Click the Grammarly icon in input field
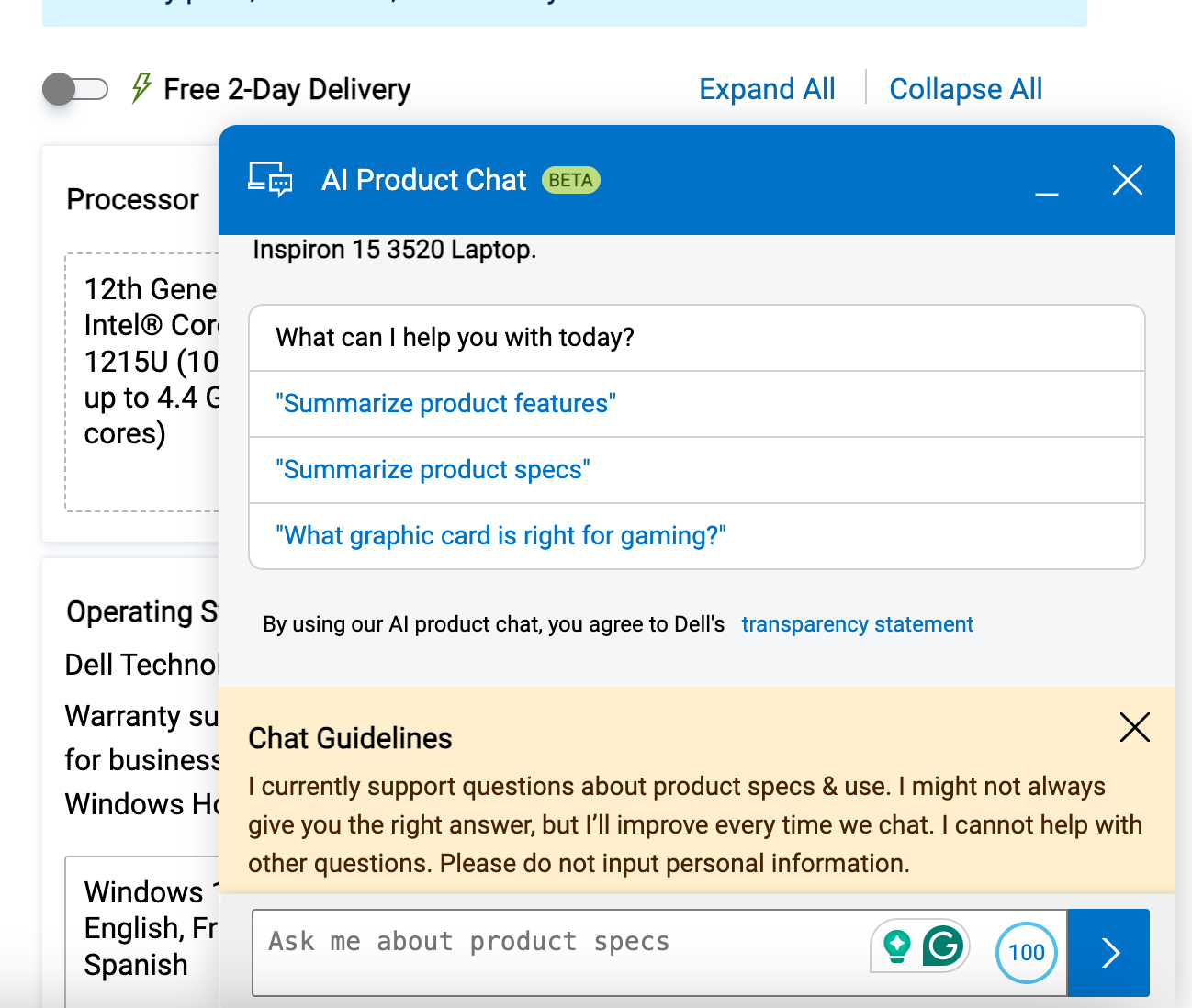Screen dimensions: 1192x1008 942,945
